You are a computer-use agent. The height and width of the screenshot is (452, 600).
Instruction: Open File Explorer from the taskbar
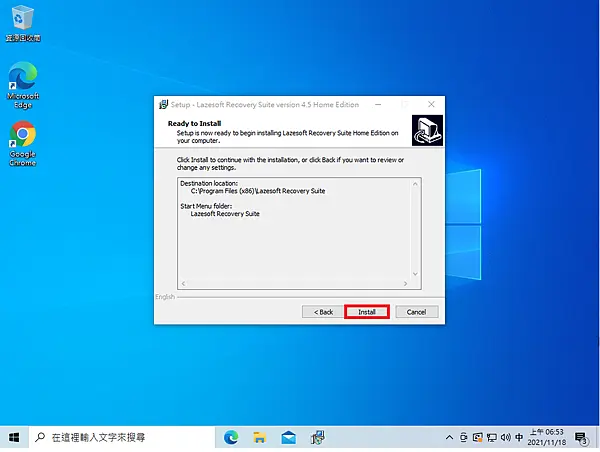point(259,437)
